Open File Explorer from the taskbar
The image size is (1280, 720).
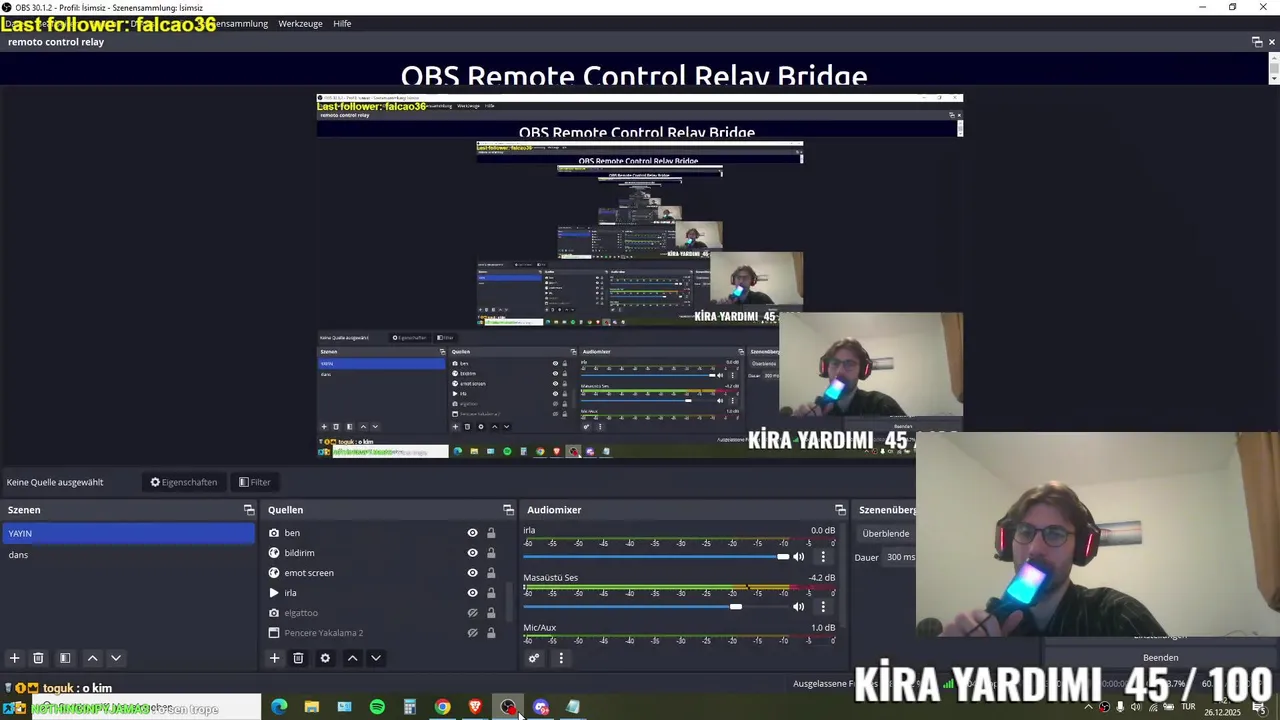[312, 707]
